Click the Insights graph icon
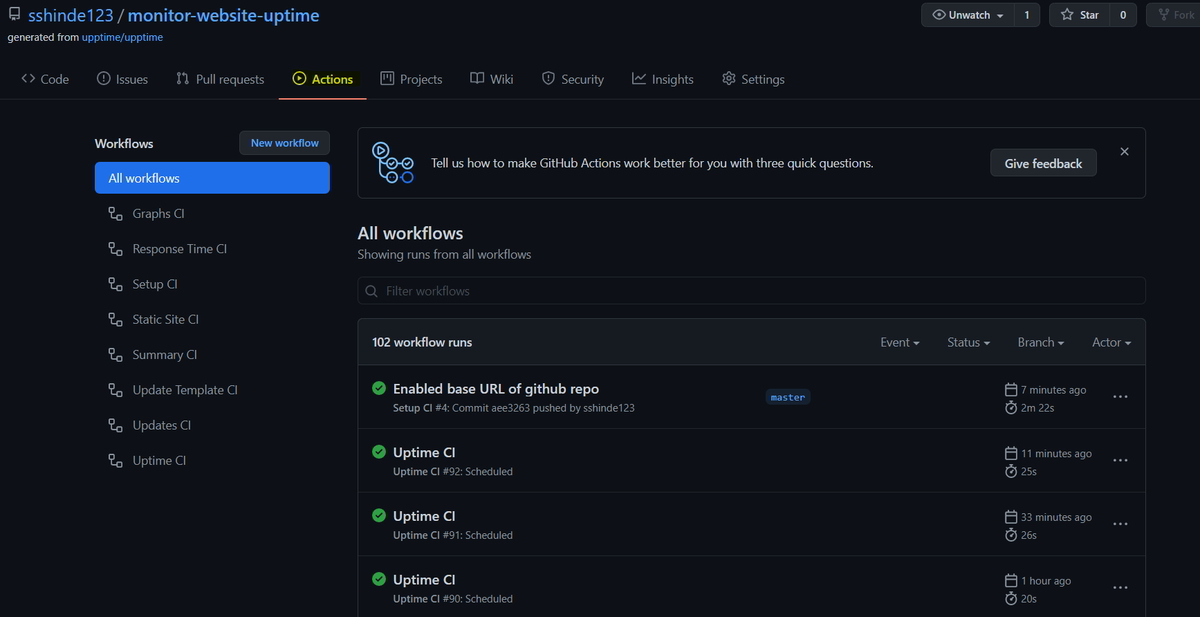1200x617 pixels. pyautogui.click(x=637, y=78)
